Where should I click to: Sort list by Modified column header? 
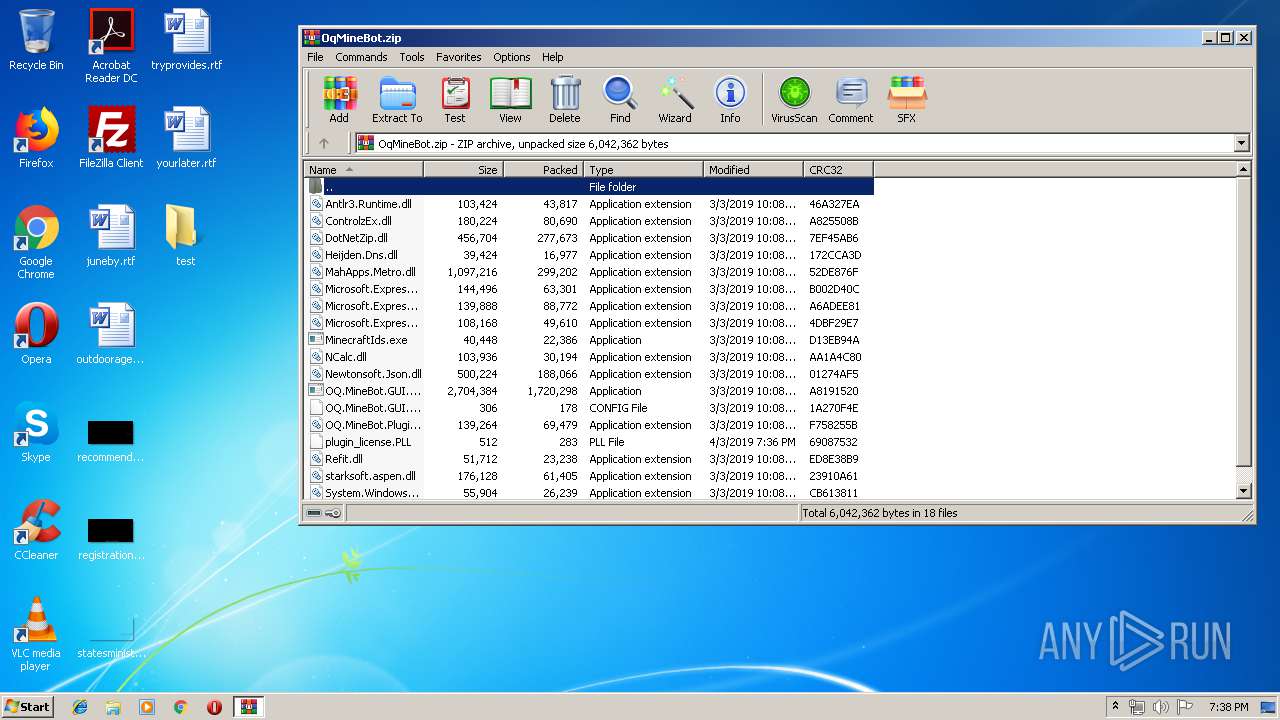754,169
